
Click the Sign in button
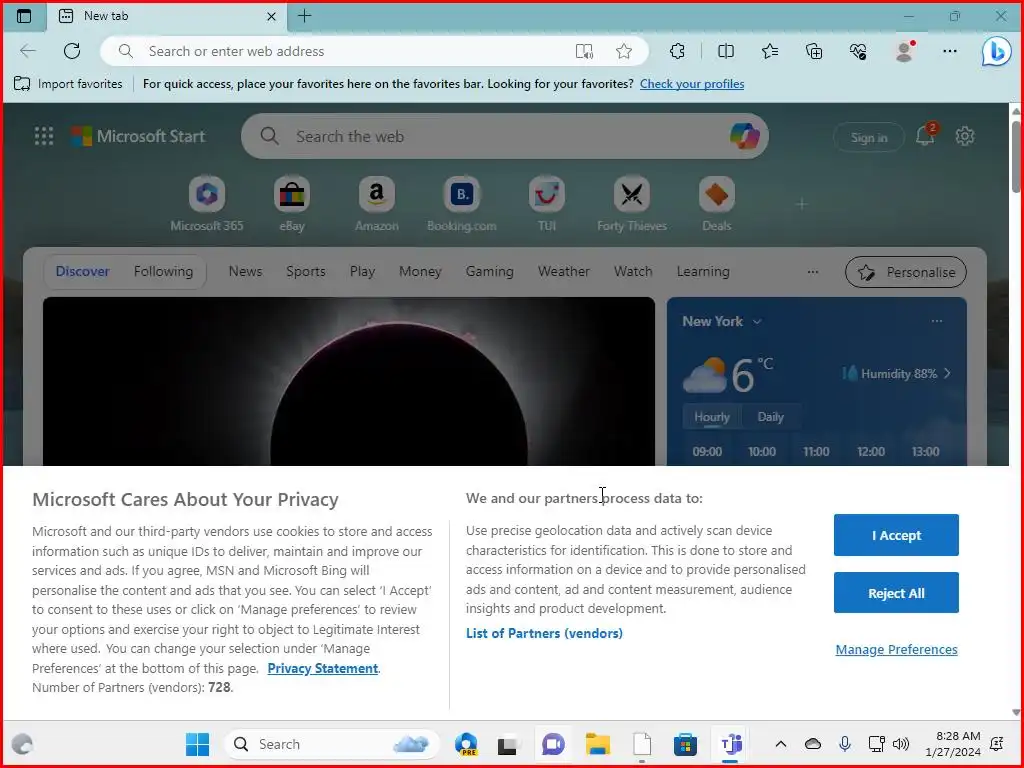869,137
